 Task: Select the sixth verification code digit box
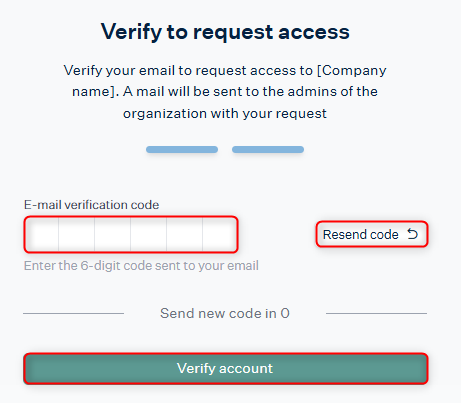pyautogui.click(x=220, y=234)
